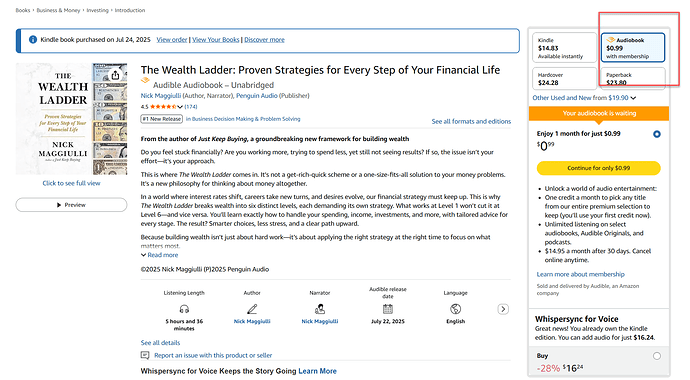
Task: Expand description with Read more
Action: 159,255
